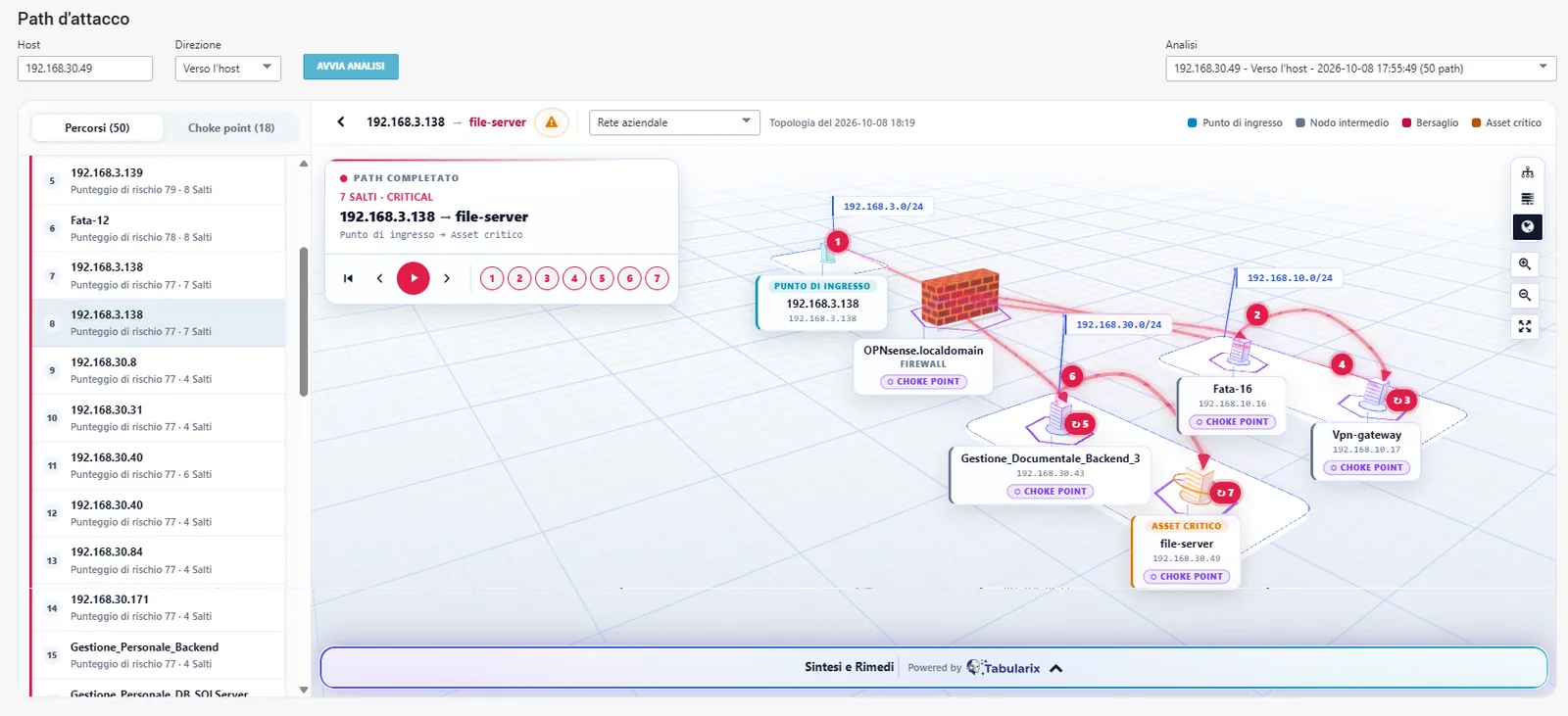This screenshot has width=1568, height=716.
Task: Select globe 3D view icon
Action: (x=1527, y=226)
